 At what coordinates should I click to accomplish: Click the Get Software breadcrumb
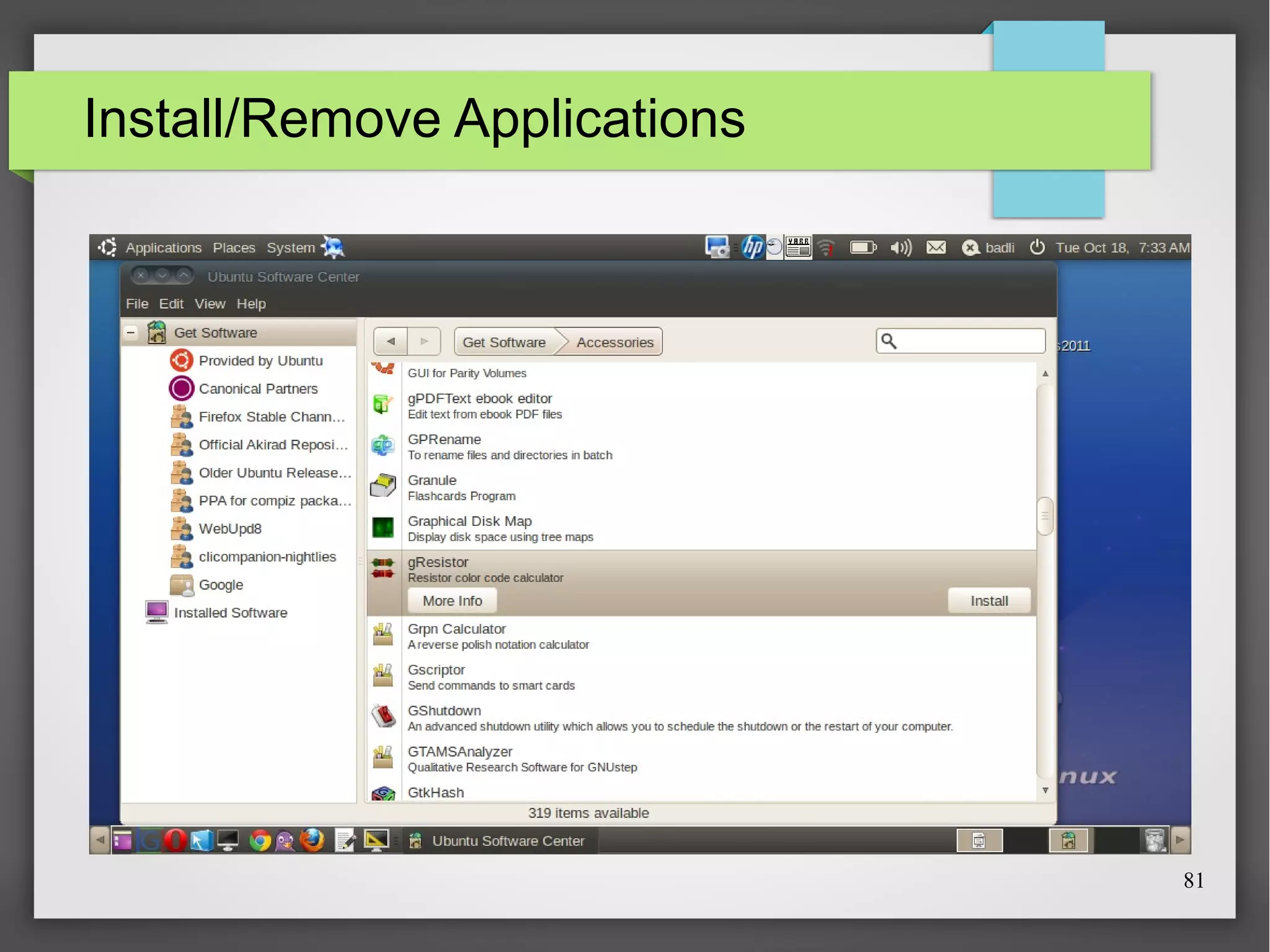pyautogui.click(x=504, y=342)
